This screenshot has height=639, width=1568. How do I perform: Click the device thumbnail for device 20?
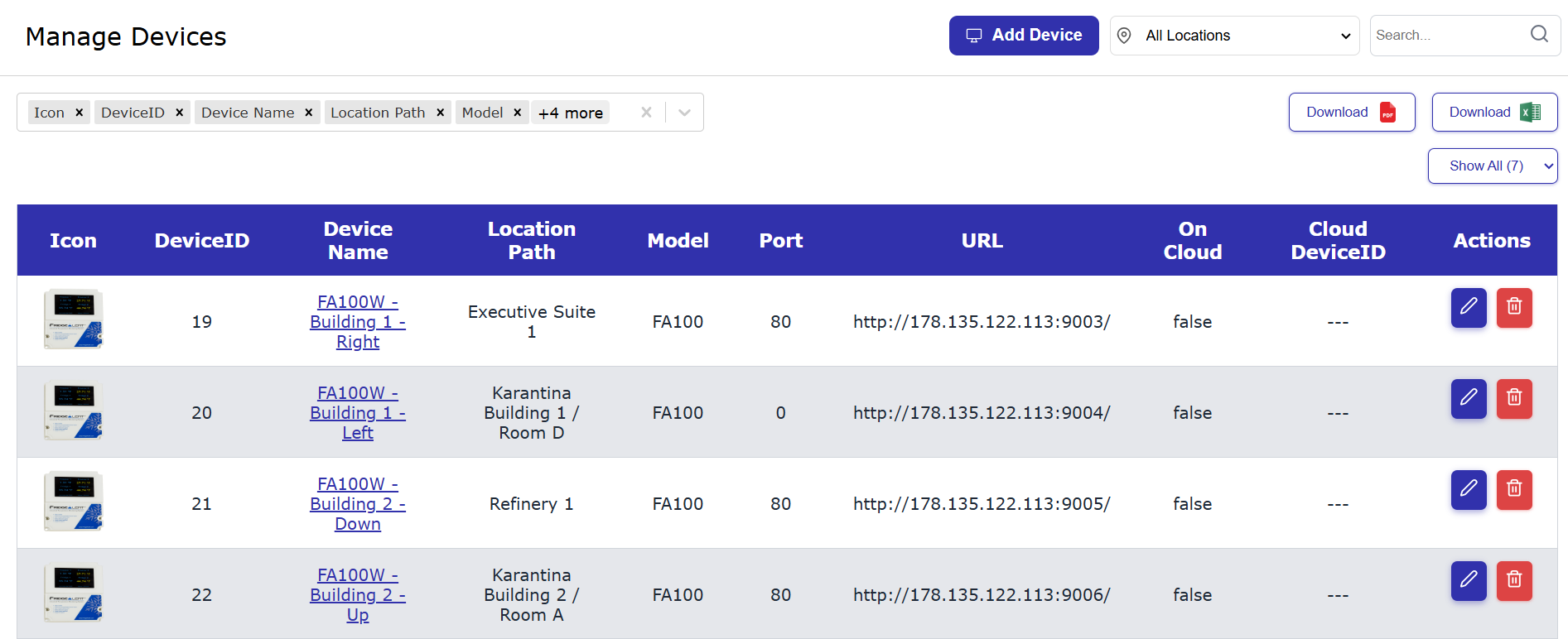73,411
